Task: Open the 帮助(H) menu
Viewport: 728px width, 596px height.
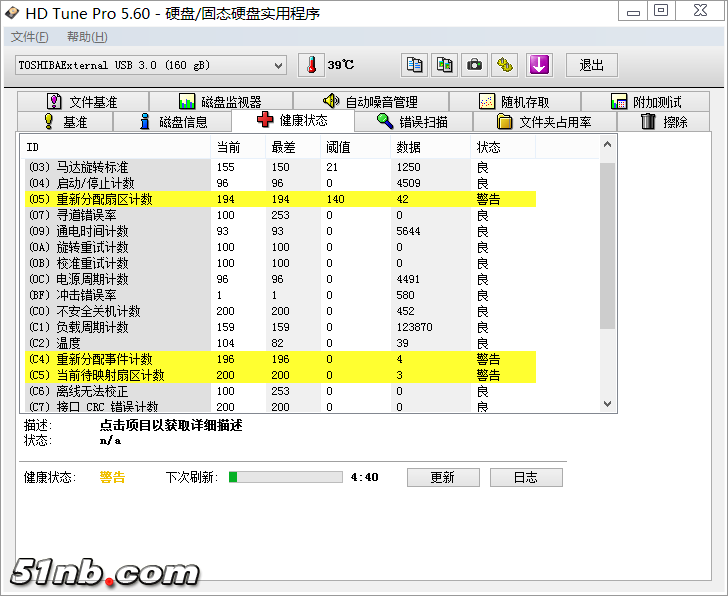Action: [87, 37]
